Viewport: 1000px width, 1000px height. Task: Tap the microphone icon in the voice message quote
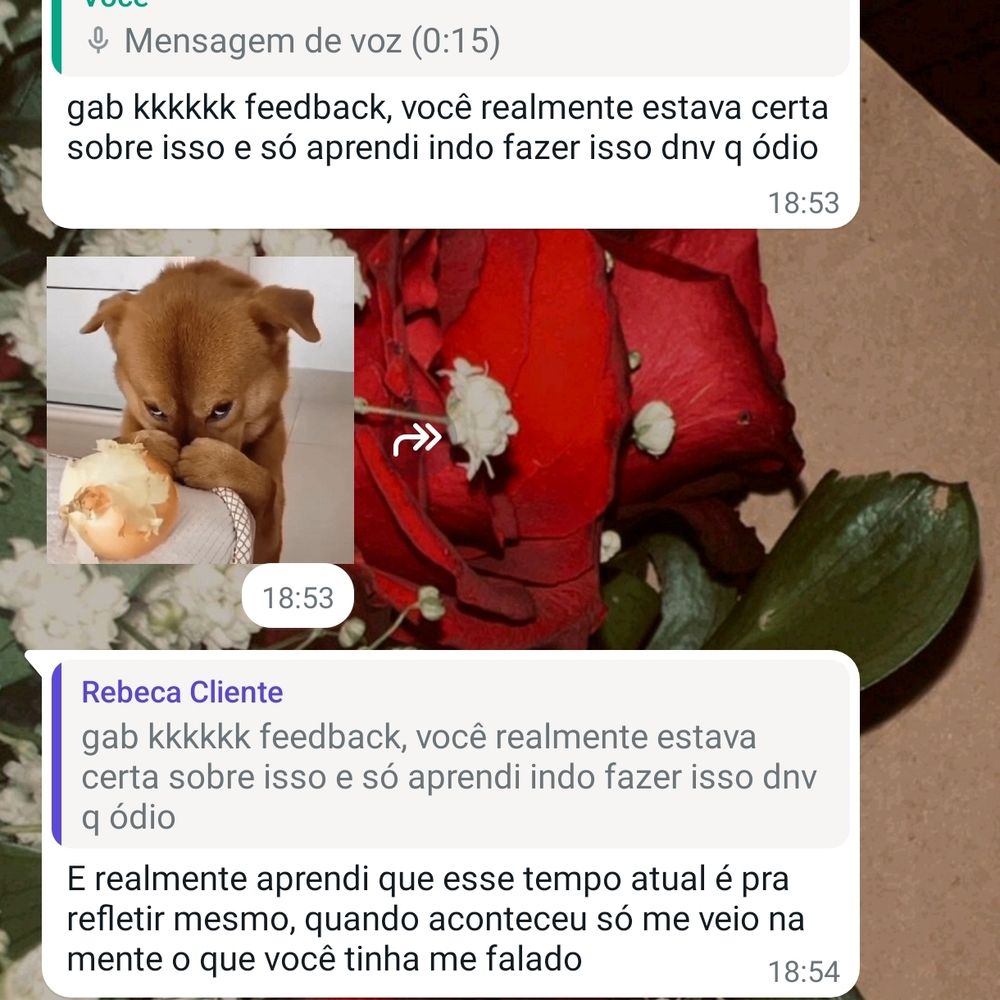coord(98,41)
